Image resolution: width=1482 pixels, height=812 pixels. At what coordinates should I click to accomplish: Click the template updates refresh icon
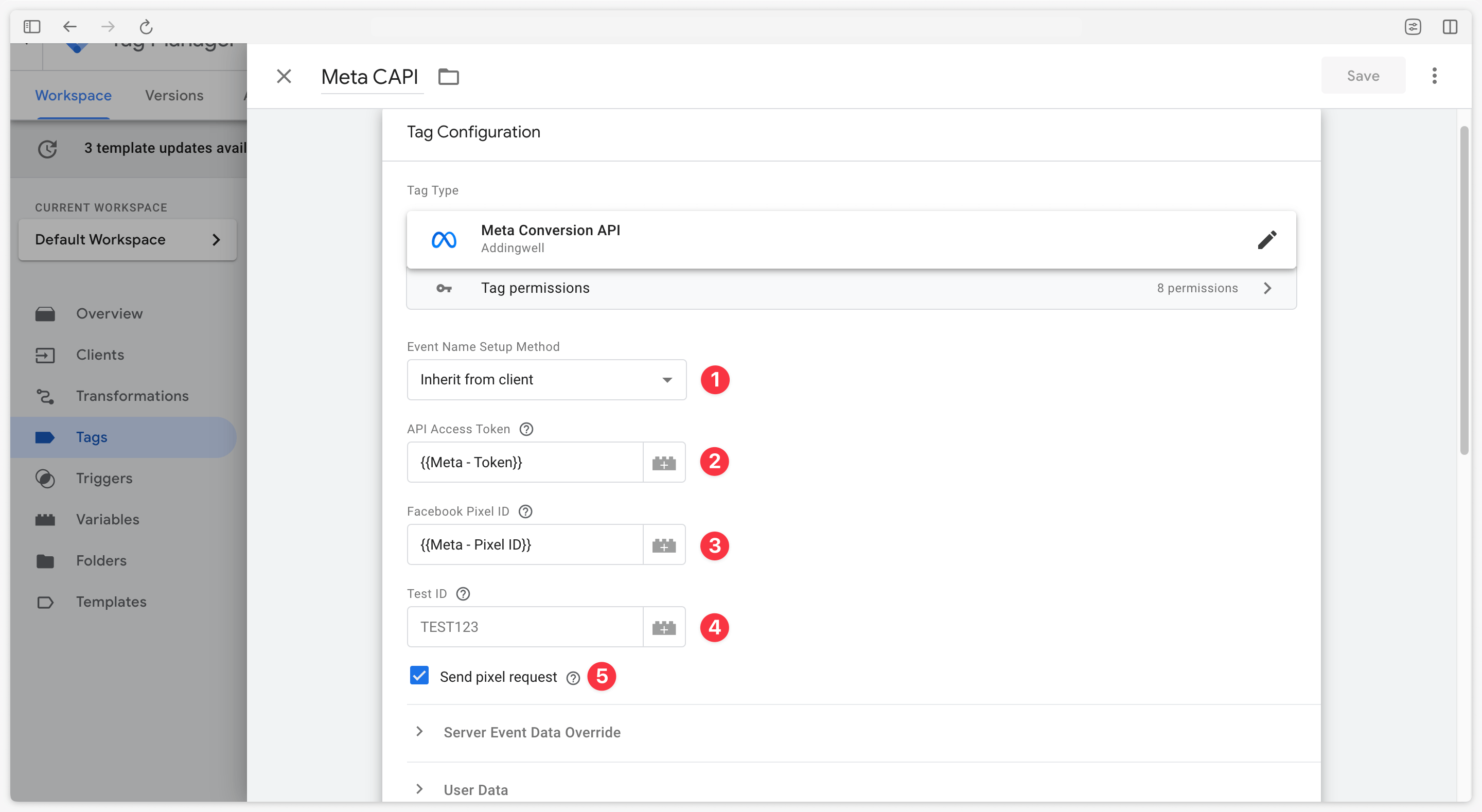click(47, 149)
